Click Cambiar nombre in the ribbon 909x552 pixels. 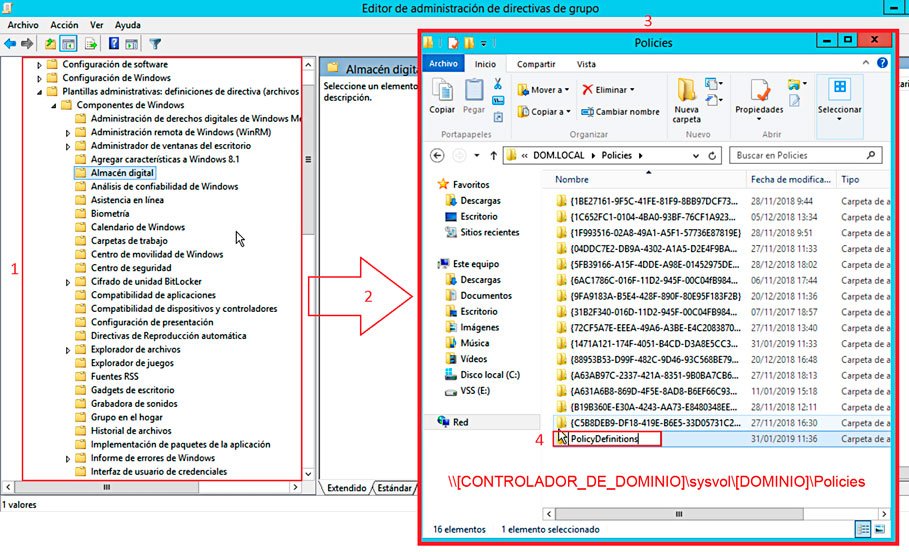[x=620, y=111]
